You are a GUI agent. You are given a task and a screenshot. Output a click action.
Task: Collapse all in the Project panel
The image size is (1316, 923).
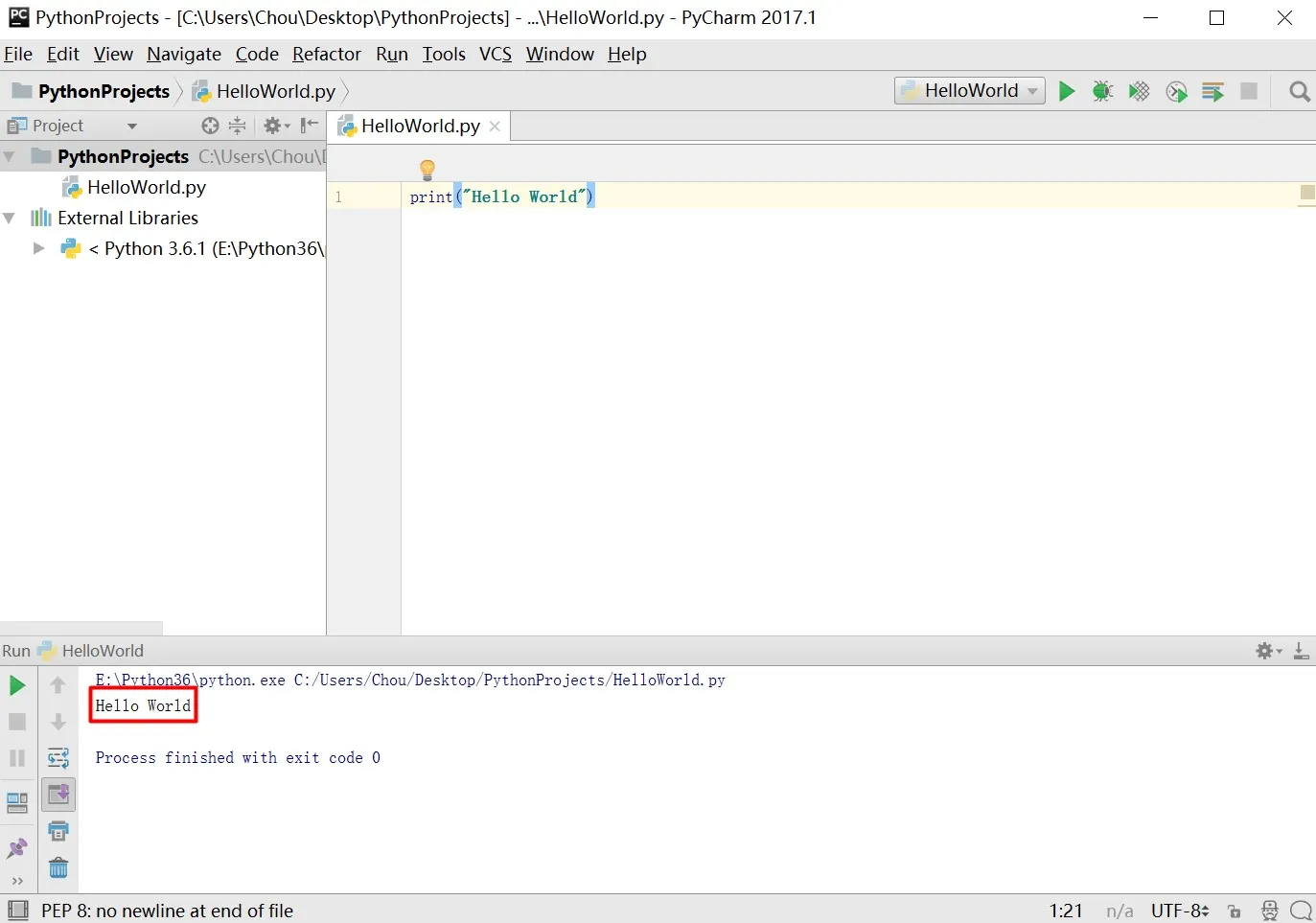coord(238,126)
